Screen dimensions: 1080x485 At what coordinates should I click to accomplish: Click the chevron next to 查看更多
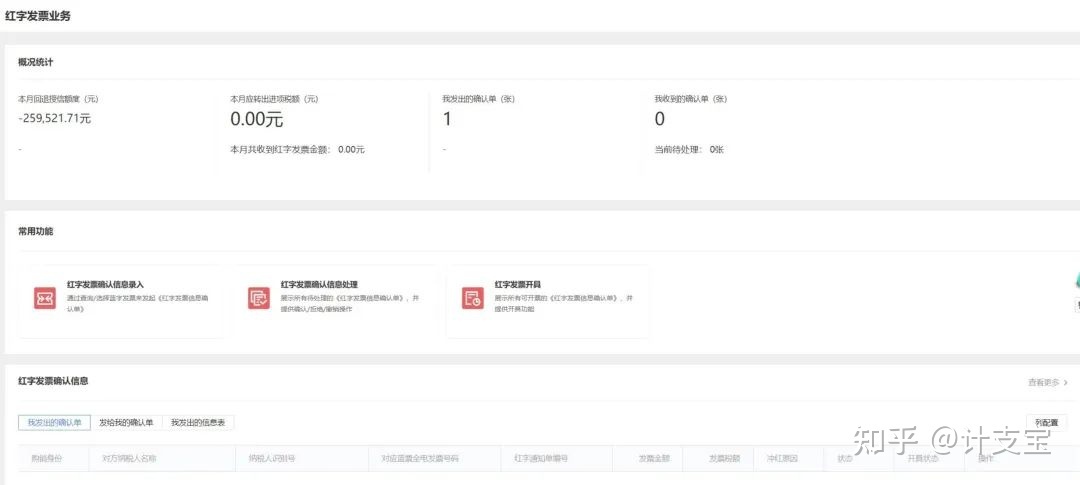tap(1066, 382)
